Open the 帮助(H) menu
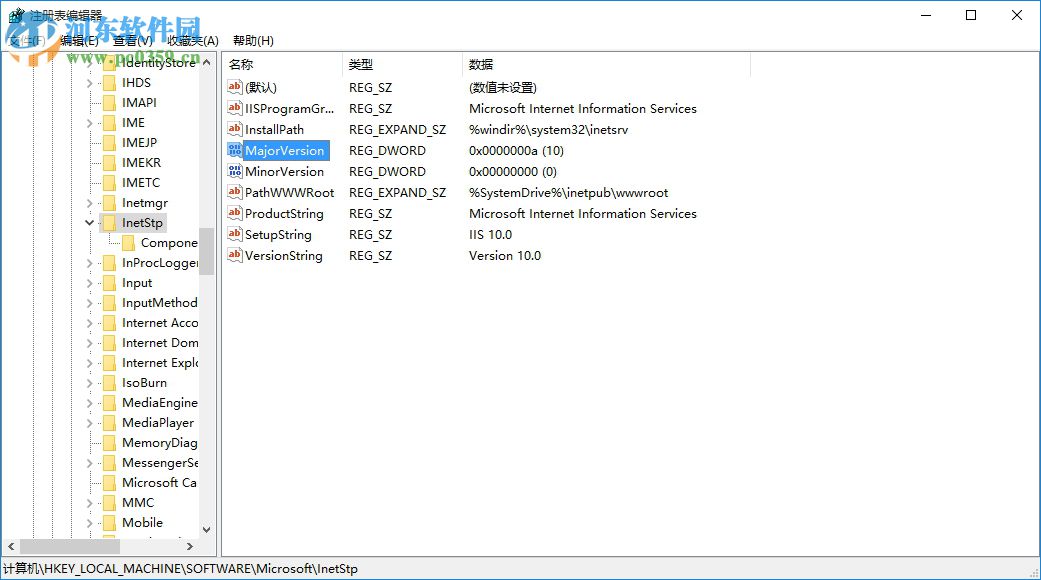 point(253,40)
